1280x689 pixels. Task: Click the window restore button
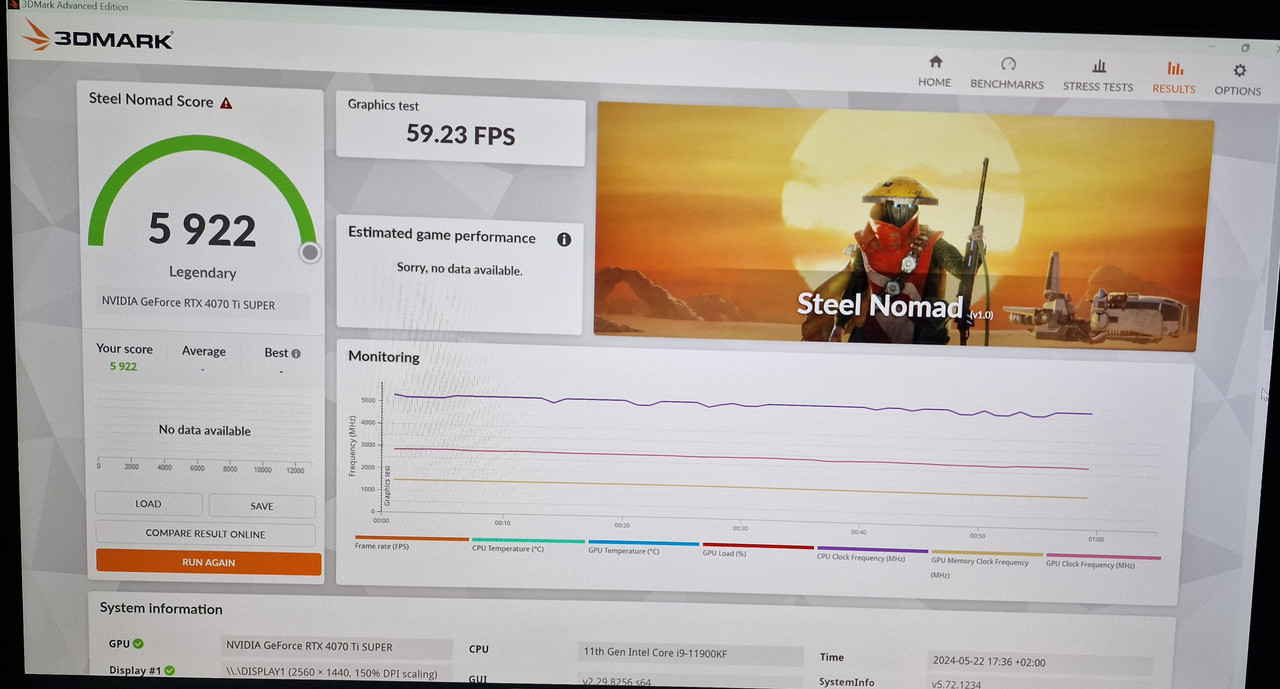coord(1245,47)
